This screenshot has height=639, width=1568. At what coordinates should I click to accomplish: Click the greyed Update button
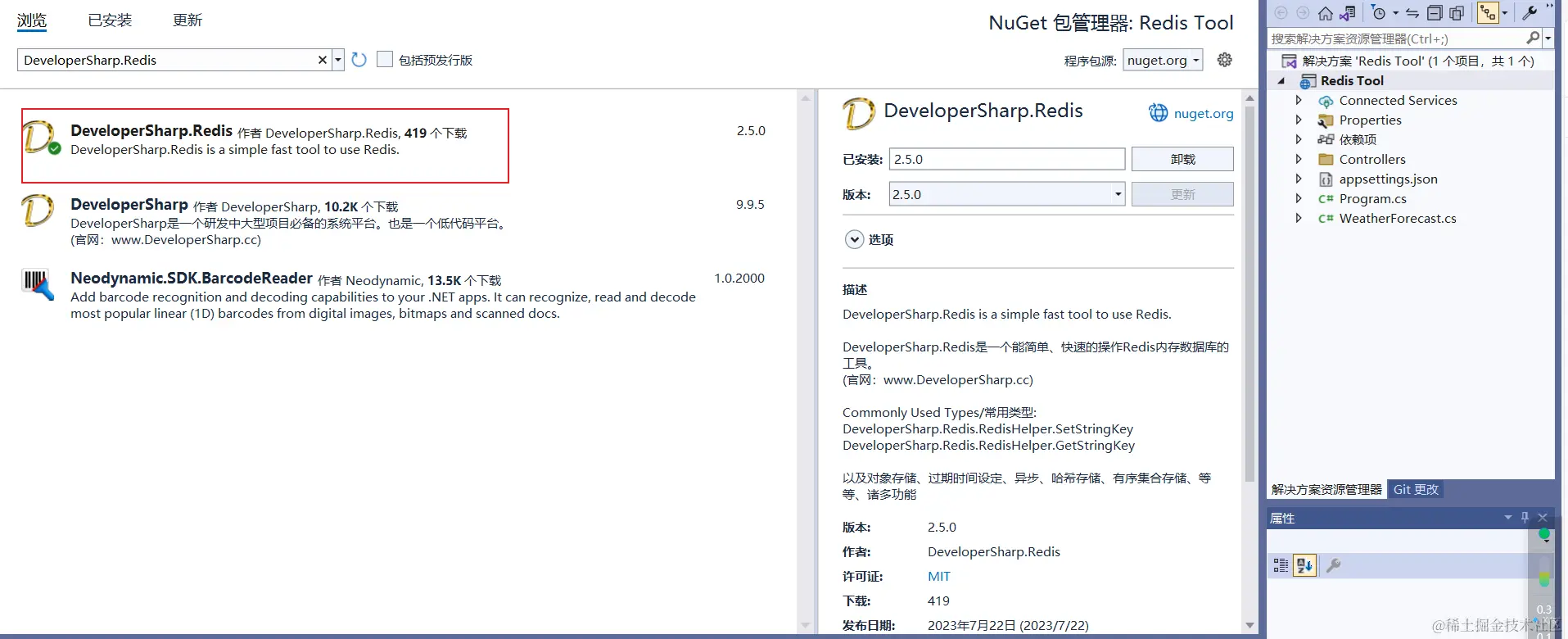(1182, 194)
